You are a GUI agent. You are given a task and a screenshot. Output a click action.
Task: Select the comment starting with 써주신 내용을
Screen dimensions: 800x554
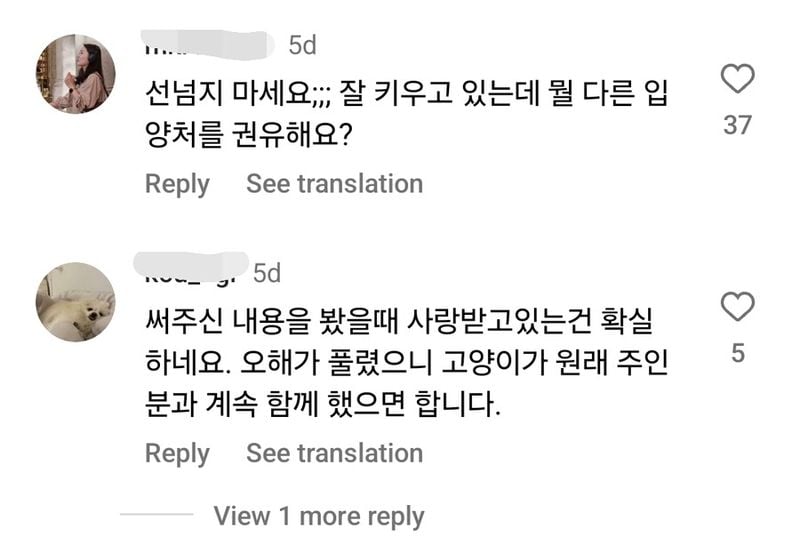[x=407, y=363]
